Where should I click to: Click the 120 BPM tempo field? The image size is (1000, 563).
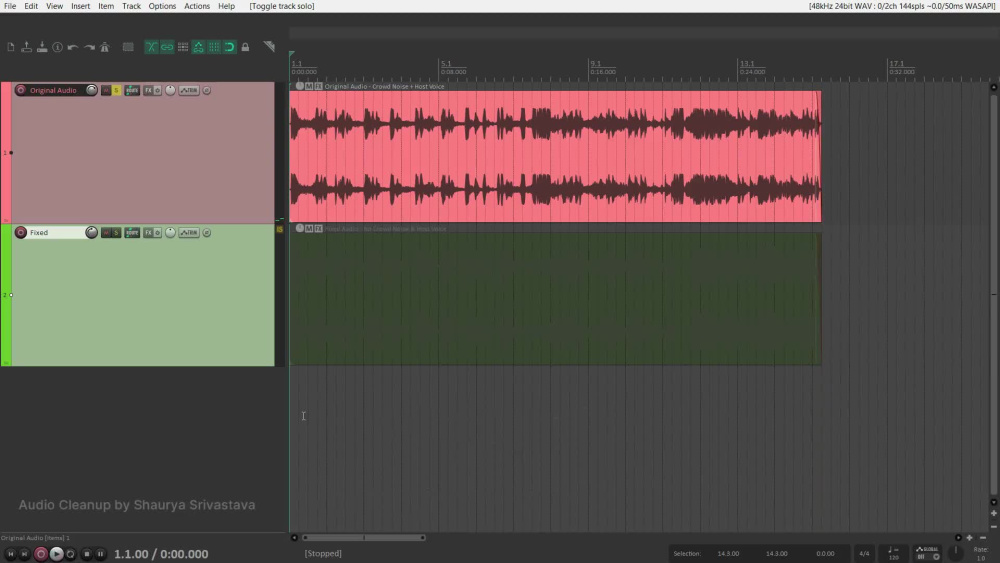click(893, 553)
